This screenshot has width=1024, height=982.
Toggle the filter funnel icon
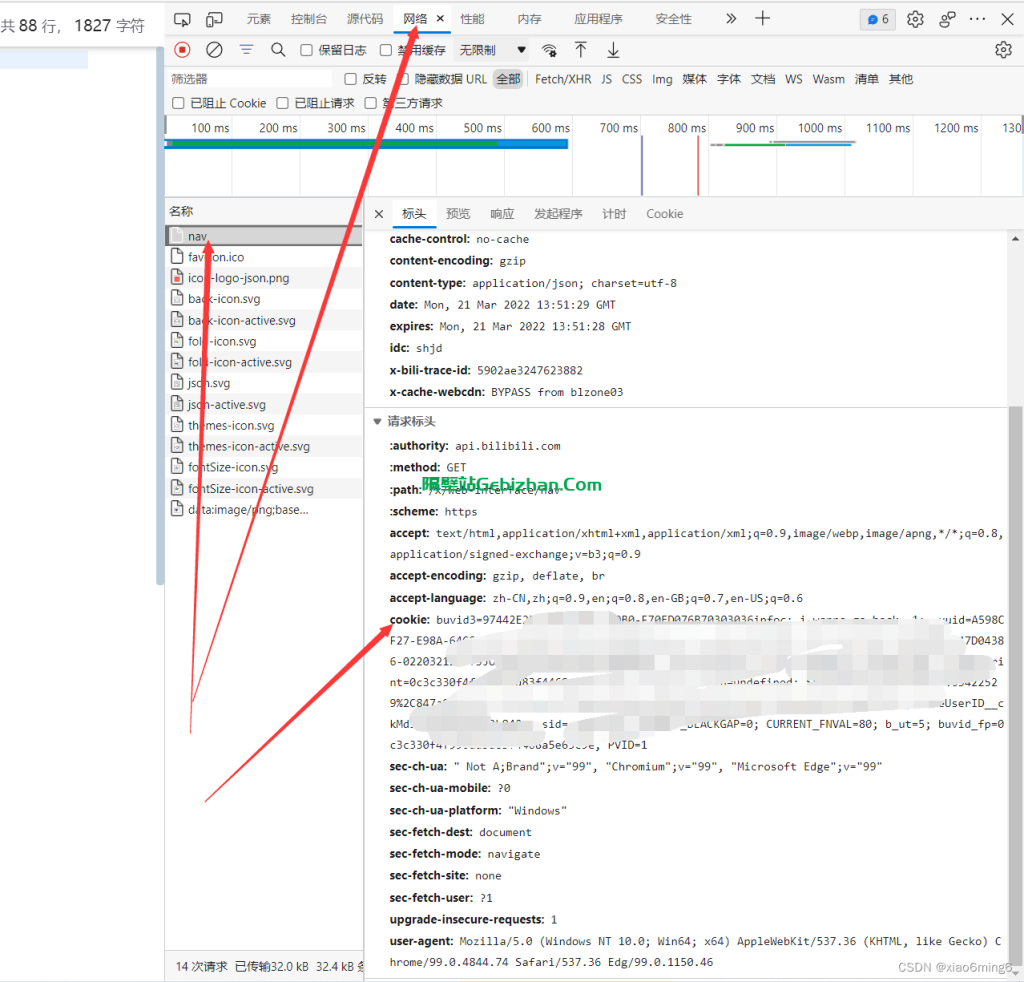coord(246,50)
